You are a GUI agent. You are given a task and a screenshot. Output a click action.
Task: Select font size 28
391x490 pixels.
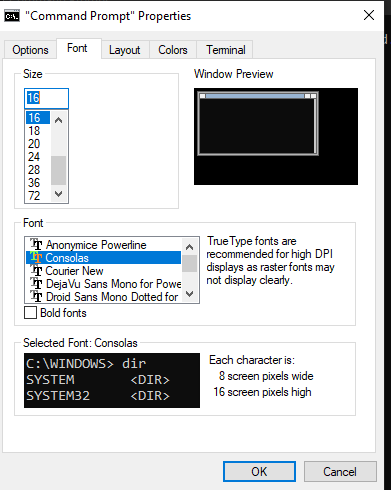point(38,170)
